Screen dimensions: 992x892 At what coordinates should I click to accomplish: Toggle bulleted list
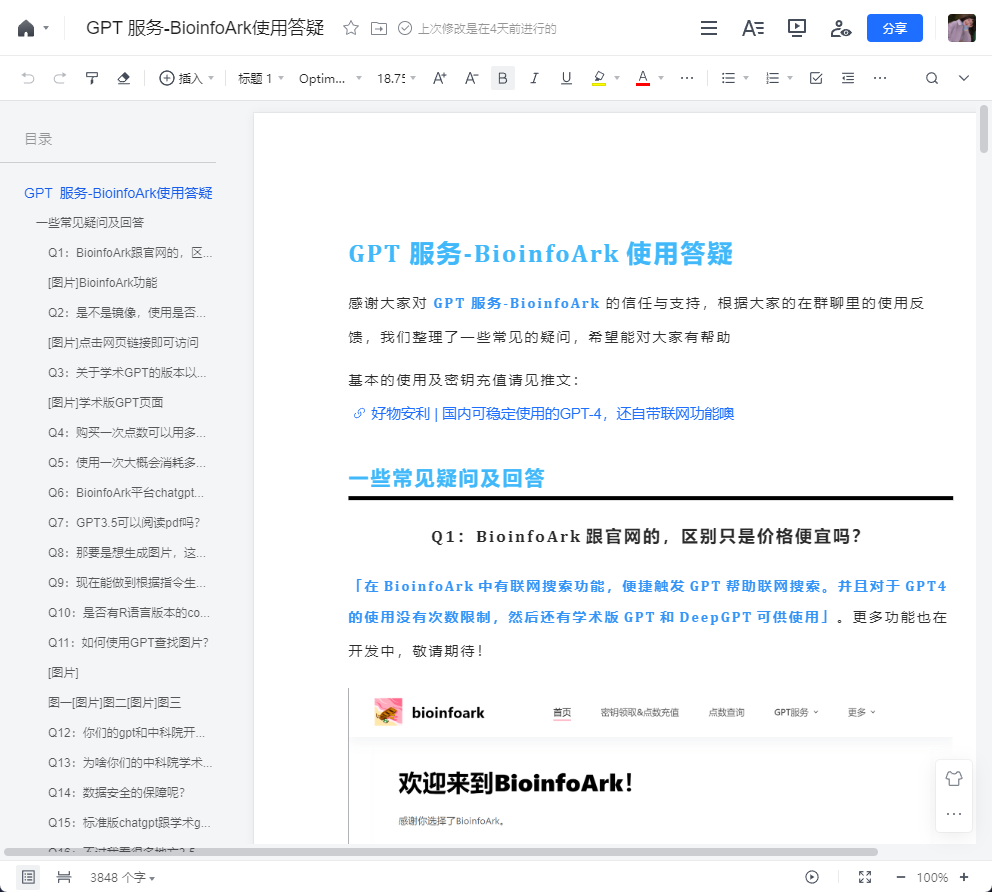coord(728,78)
